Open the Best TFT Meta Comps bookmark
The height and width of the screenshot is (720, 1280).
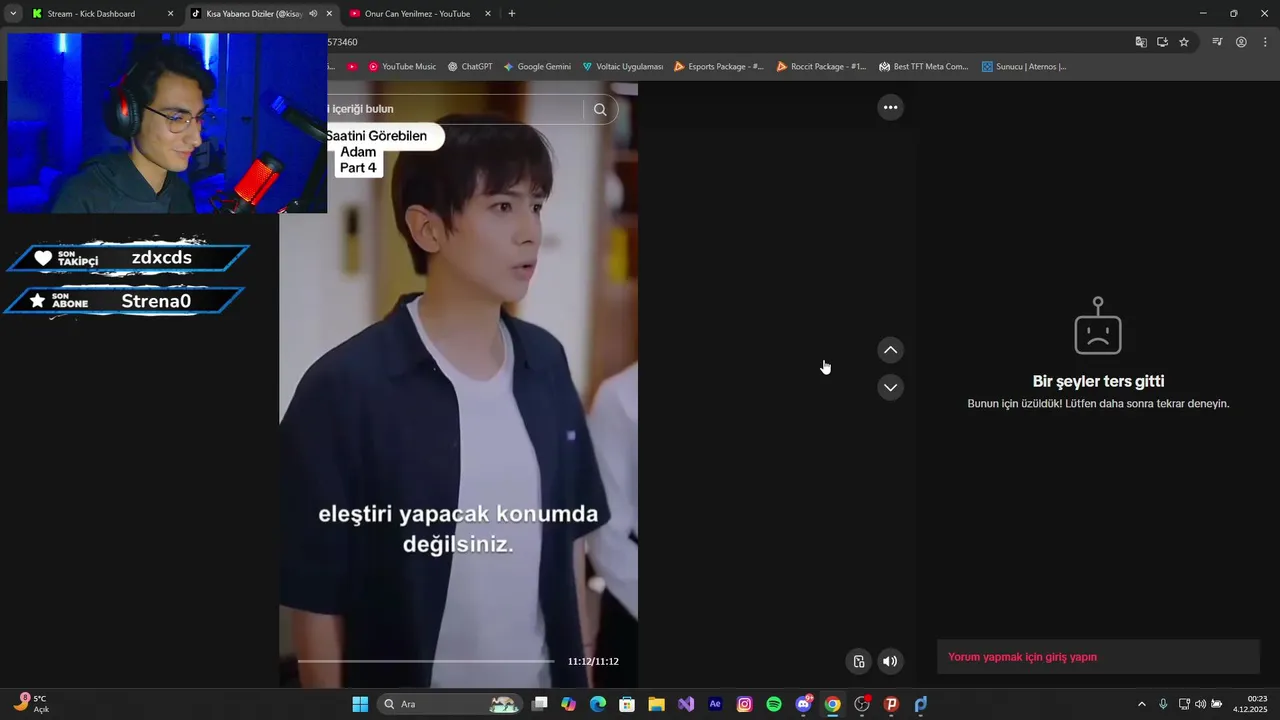924,67
